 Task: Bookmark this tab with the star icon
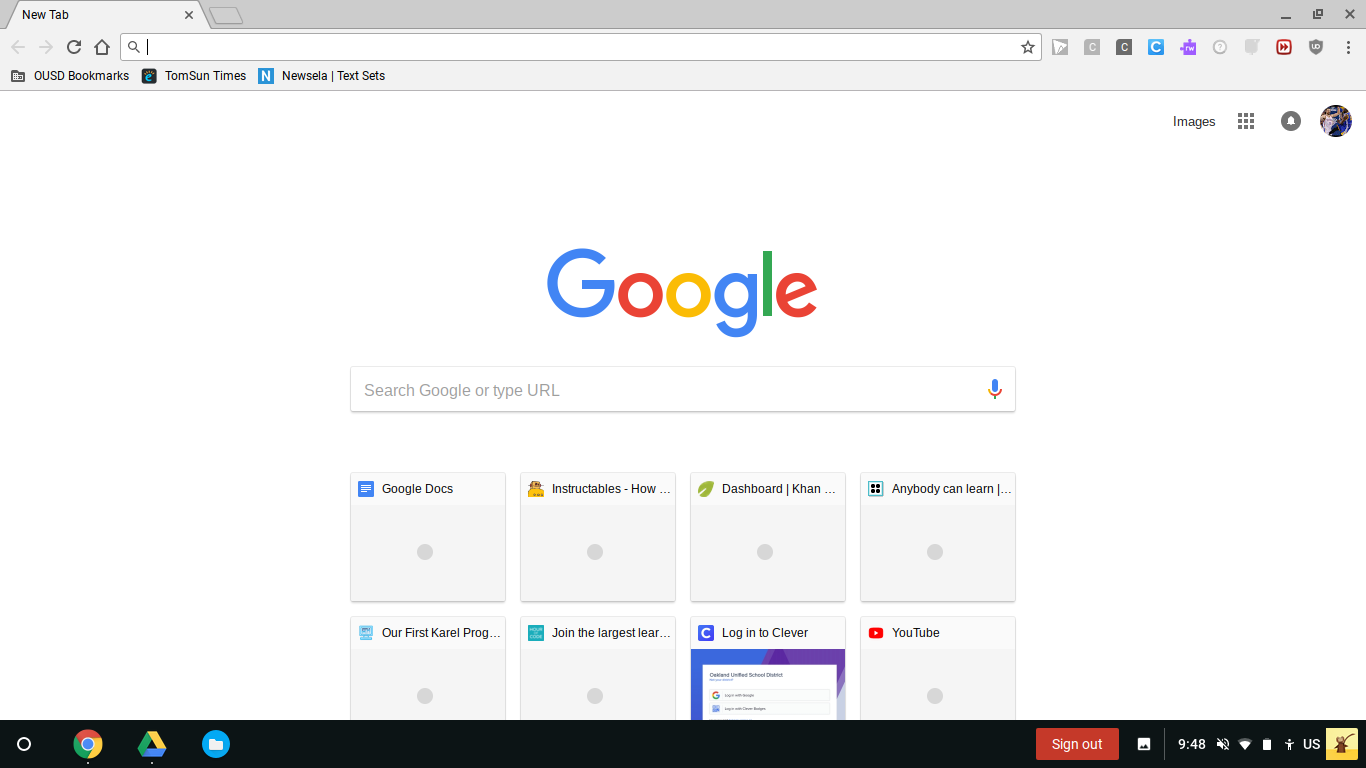point(1027,47)
